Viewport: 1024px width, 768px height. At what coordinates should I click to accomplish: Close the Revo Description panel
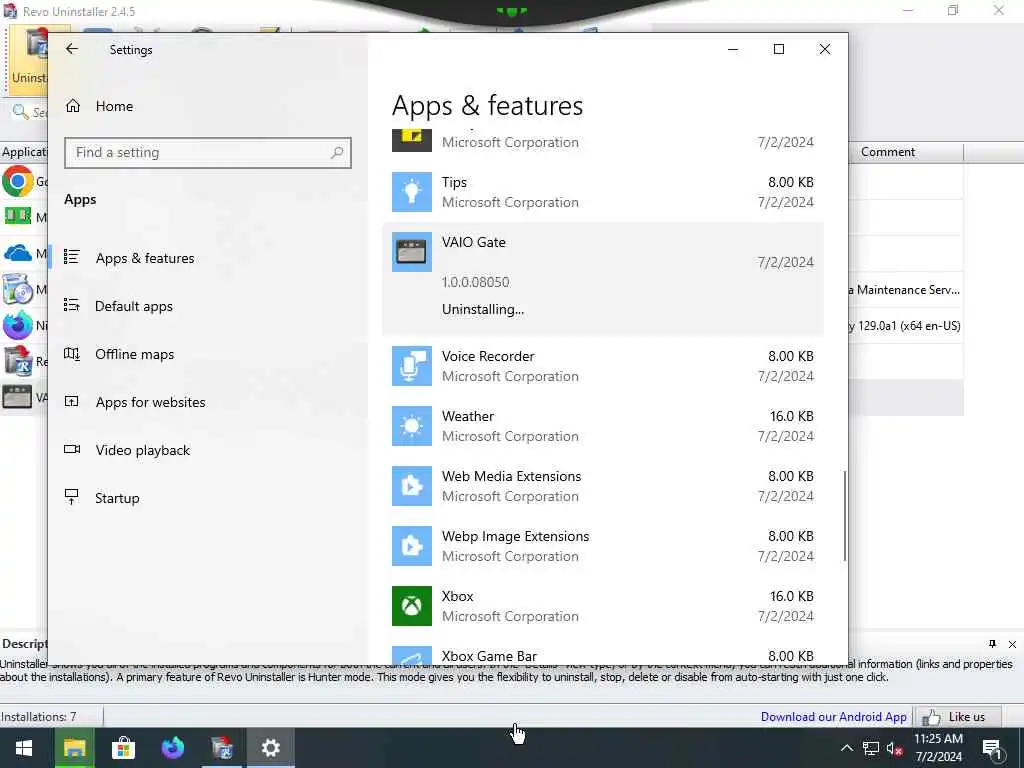pyautogui.click(x=1012, y=644)
